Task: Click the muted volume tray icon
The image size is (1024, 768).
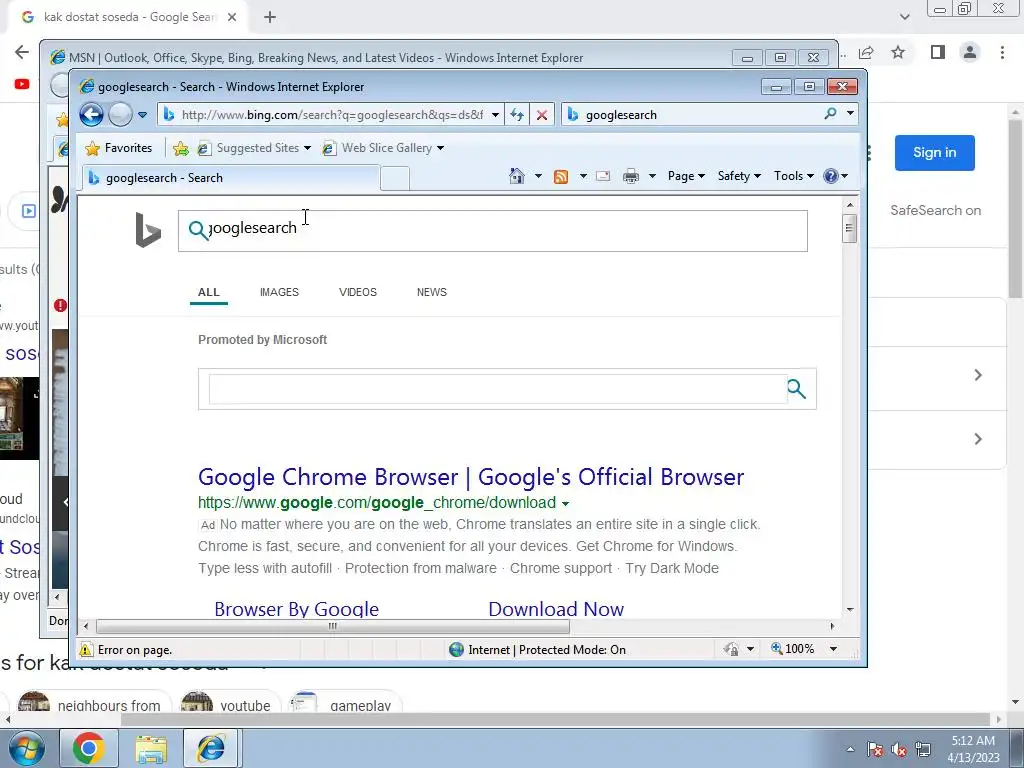Action: coord(898,749)
